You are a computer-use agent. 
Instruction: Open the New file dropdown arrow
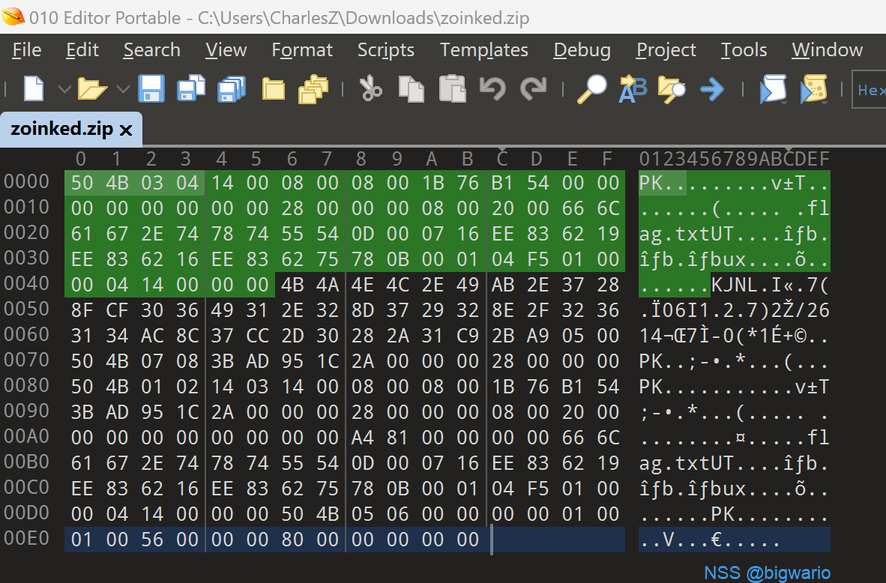click(65, 89)
